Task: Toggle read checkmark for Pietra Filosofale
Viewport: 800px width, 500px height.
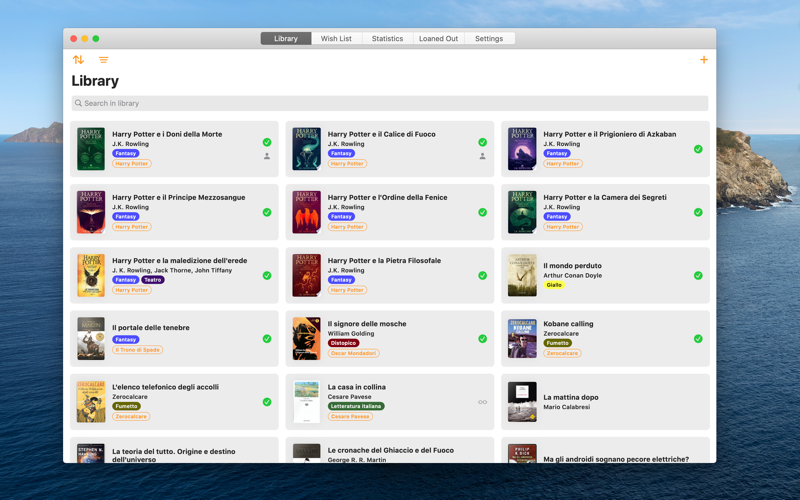Action: [x=483, y=276]
